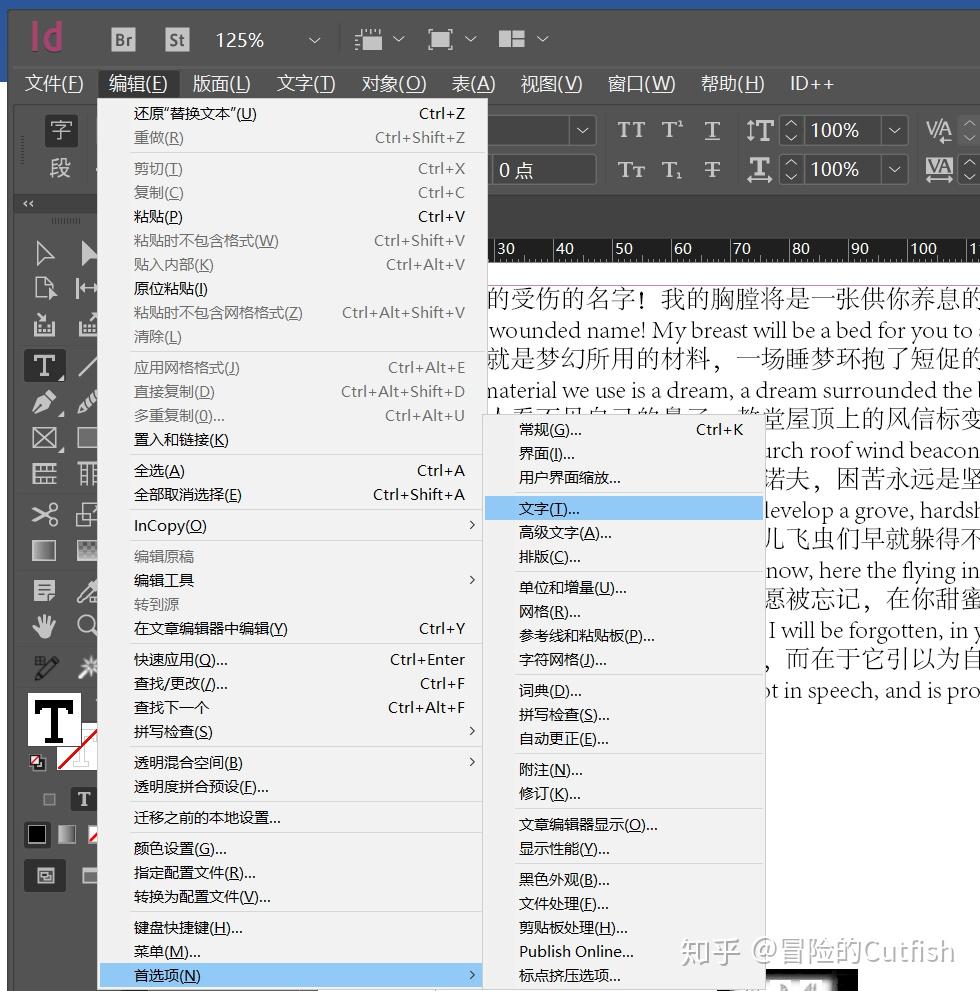
Task: Select the Selection arrow tool
Action: (x=44, y=254)
